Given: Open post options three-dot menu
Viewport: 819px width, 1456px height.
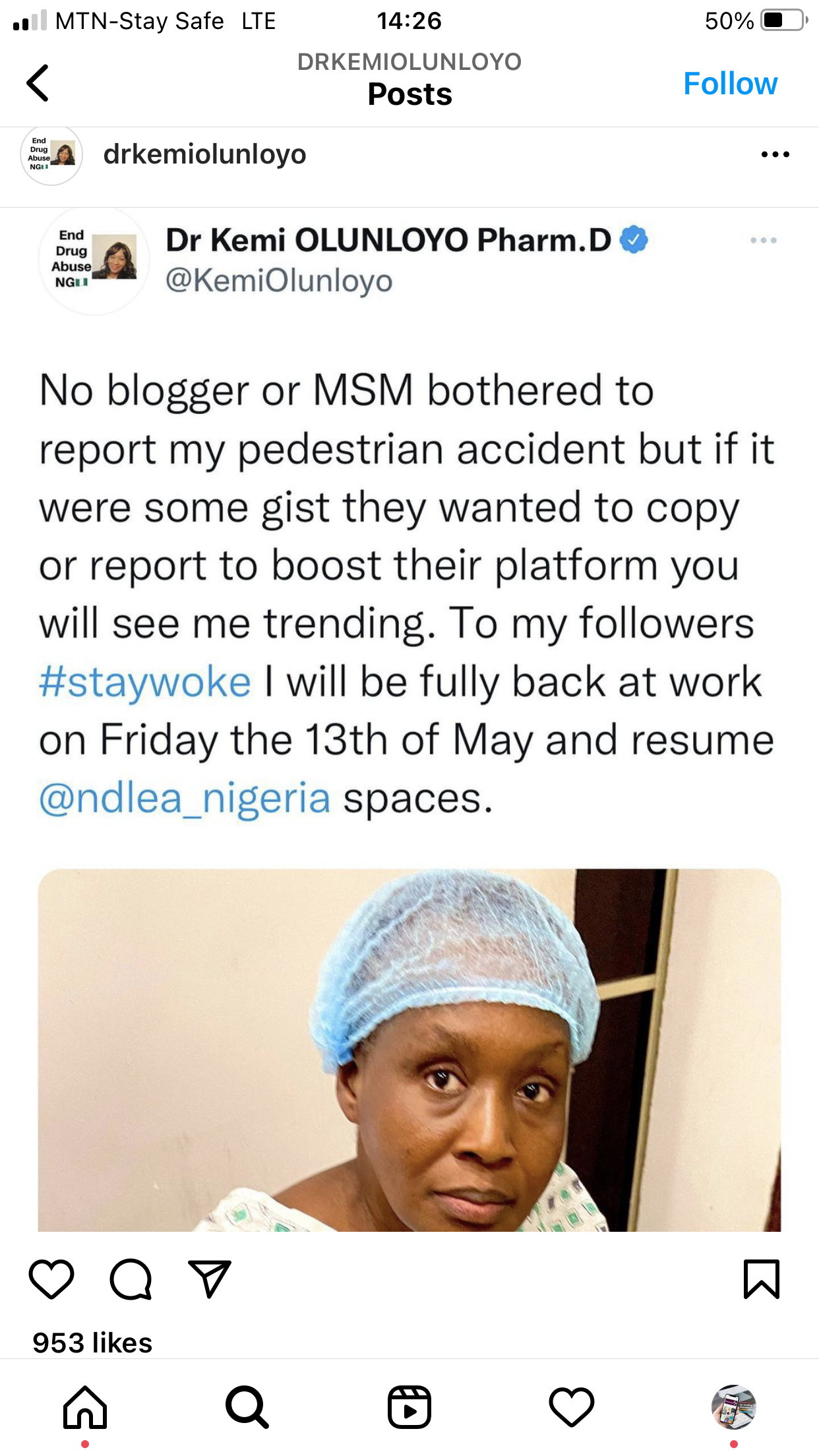Looking at the screenshot, I should coord(775,154).
